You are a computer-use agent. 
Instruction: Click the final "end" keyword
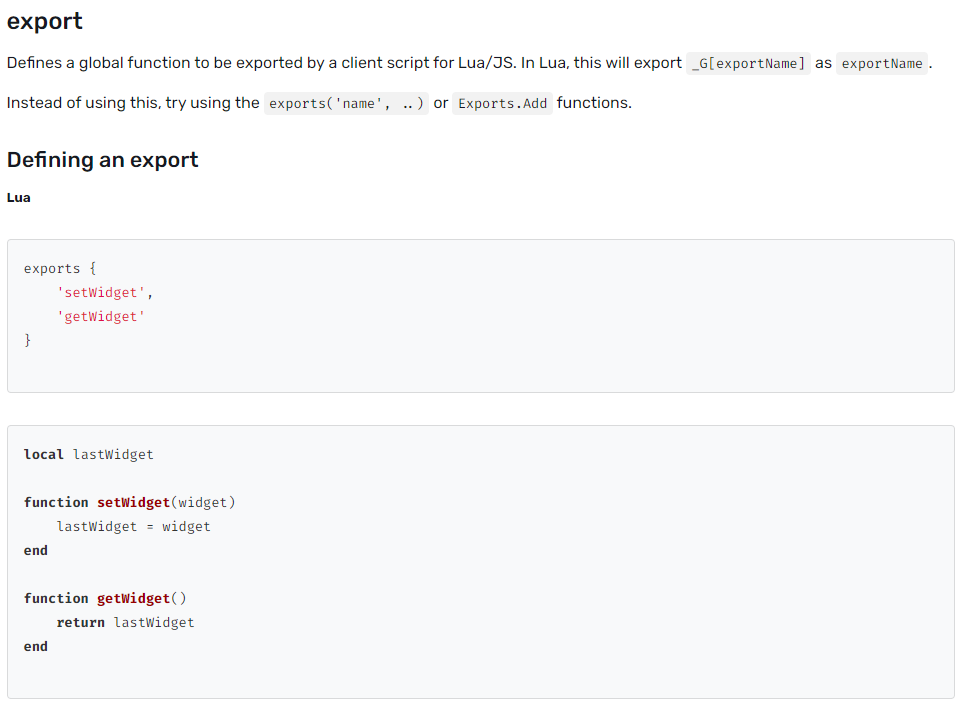click(36, 646)
